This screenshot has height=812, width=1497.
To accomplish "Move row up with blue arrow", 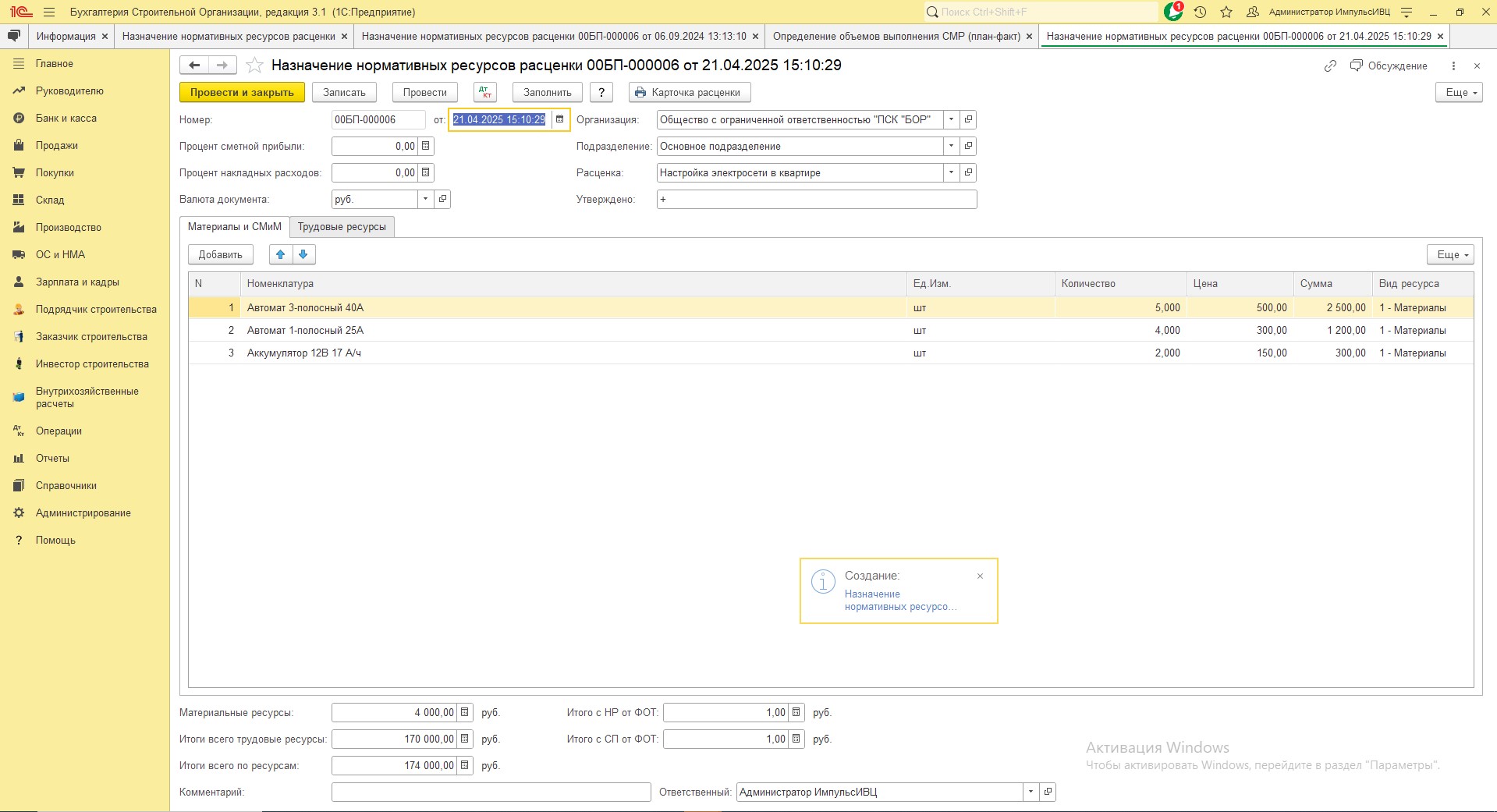I will point(281,254).
